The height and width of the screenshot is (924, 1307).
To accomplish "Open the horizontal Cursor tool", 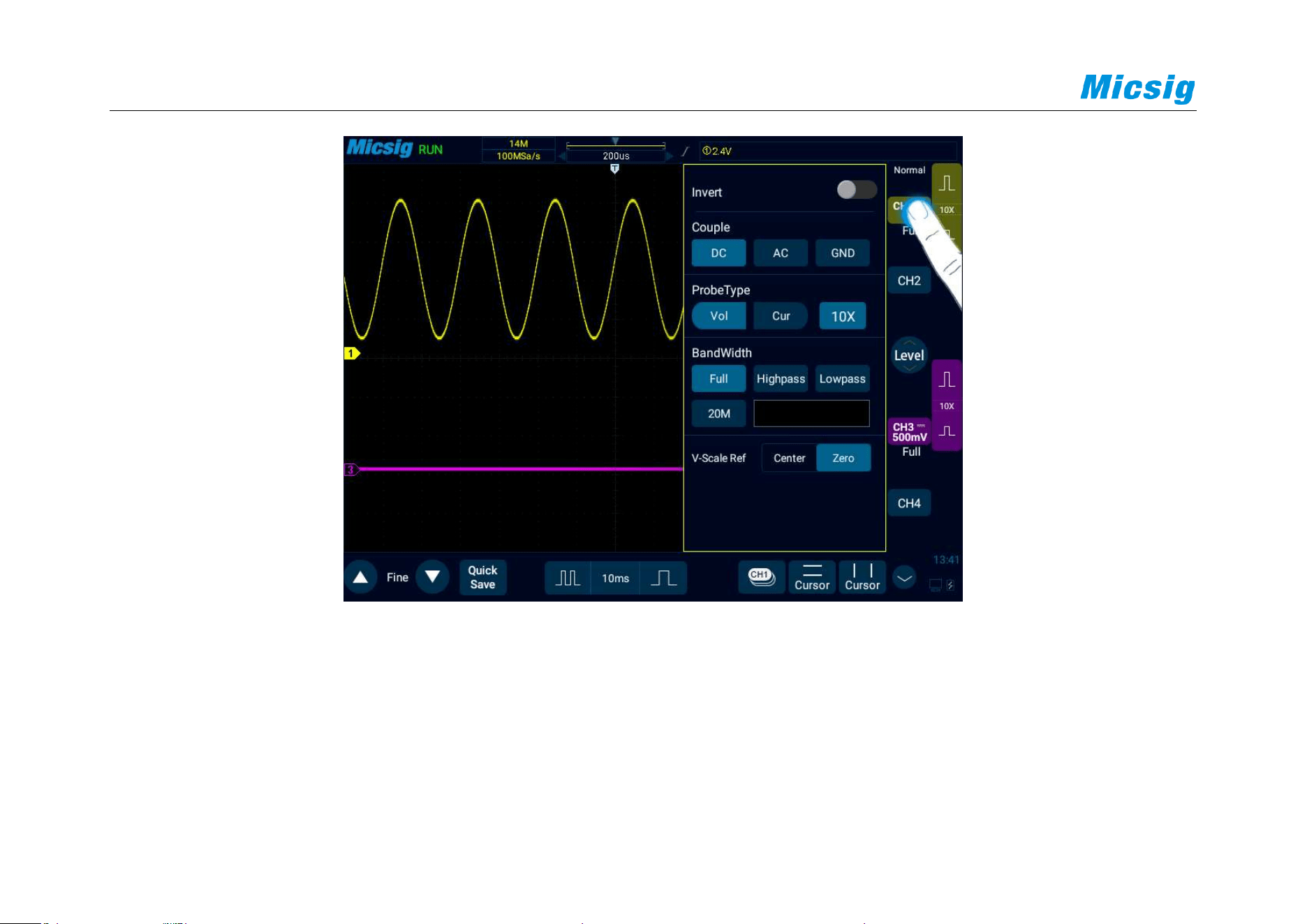I will tap(812, 577).
